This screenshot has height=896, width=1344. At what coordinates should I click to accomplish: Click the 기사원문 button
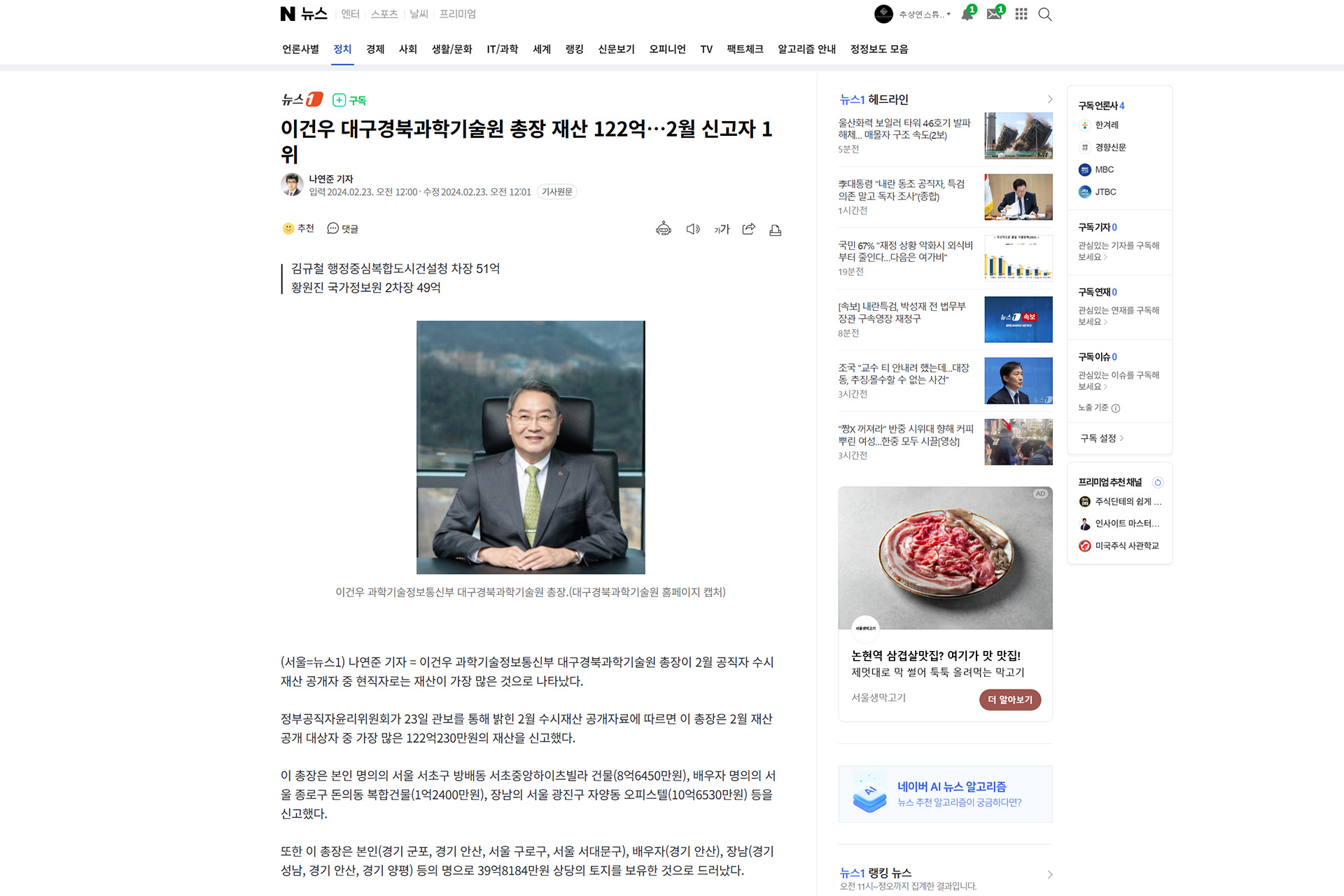[557, 192]
